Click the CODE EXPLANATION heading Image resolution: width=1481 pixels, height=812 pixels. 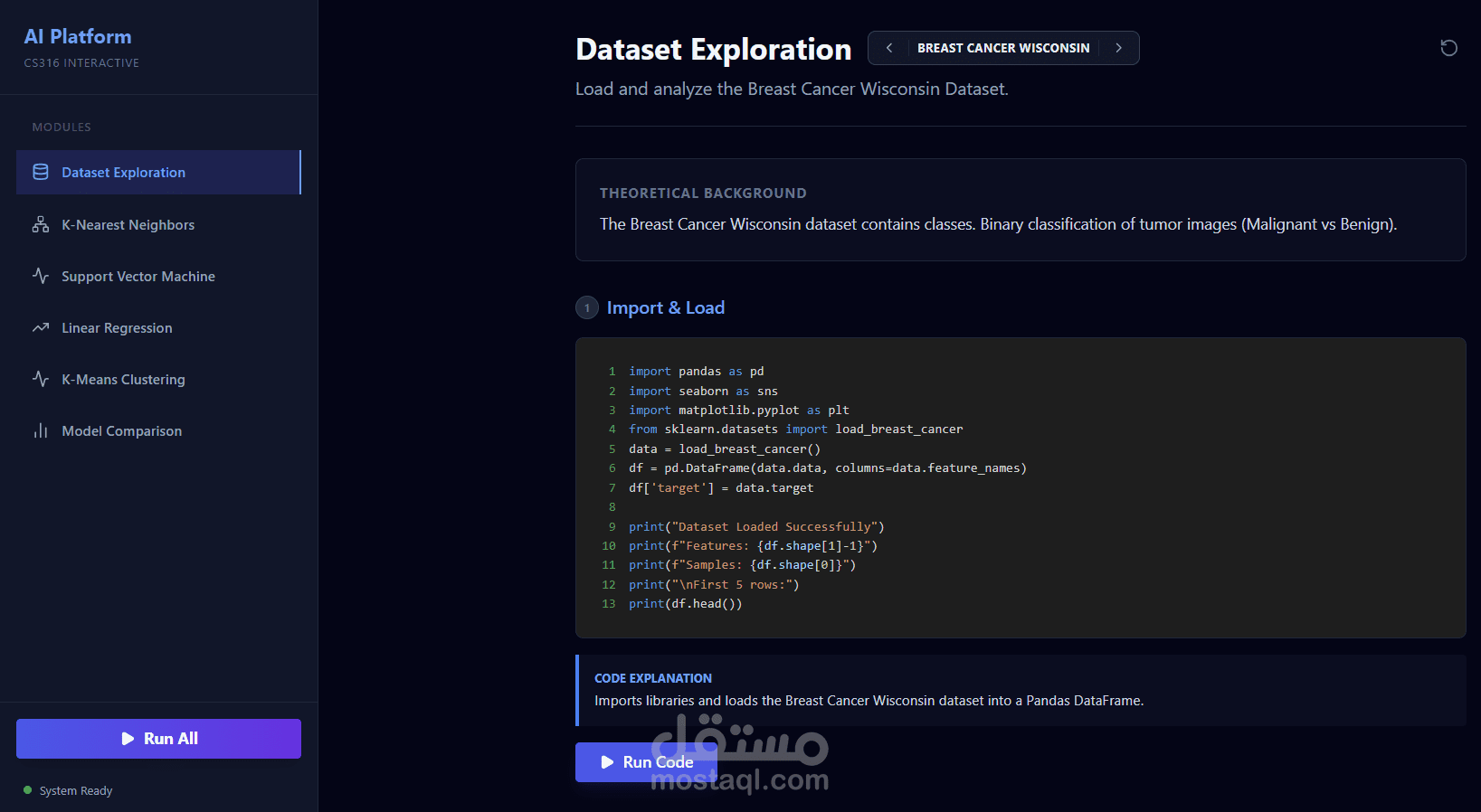coord(653,678)
